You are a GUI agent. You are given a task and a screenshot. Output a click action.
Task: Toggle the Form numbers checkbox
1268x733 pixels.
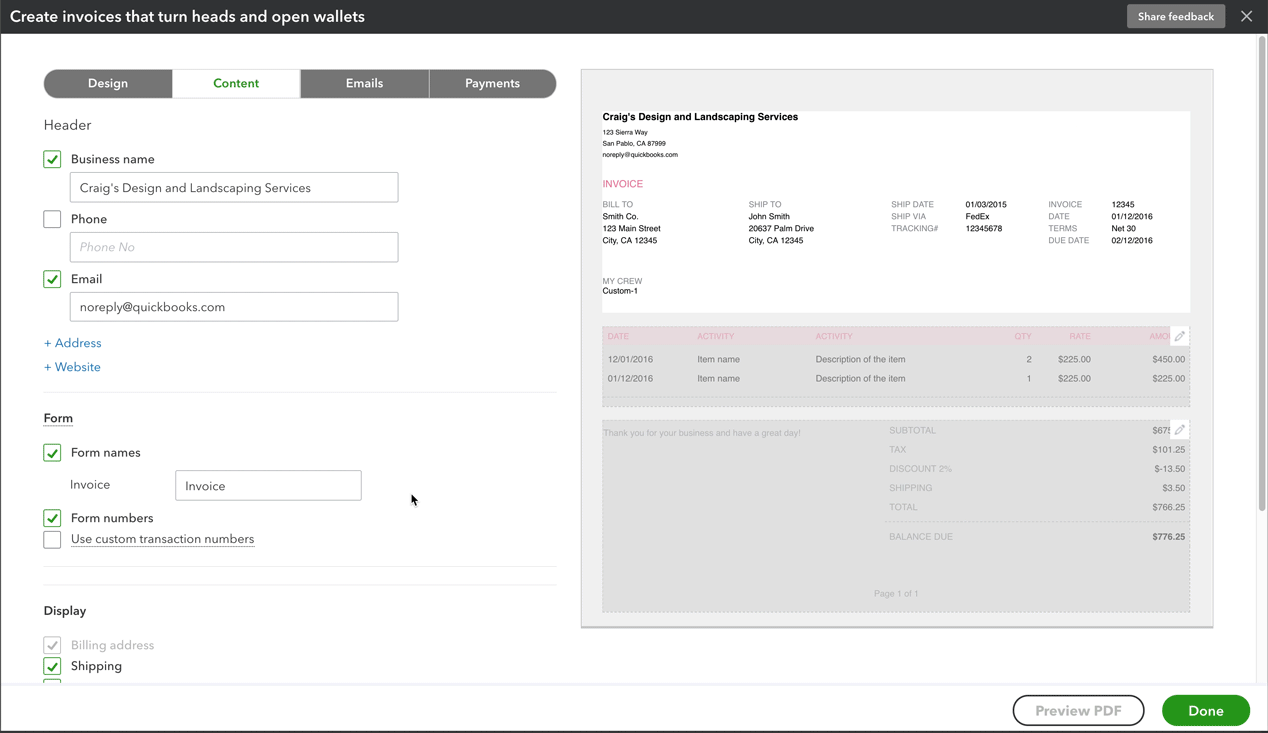pos(52,518)
